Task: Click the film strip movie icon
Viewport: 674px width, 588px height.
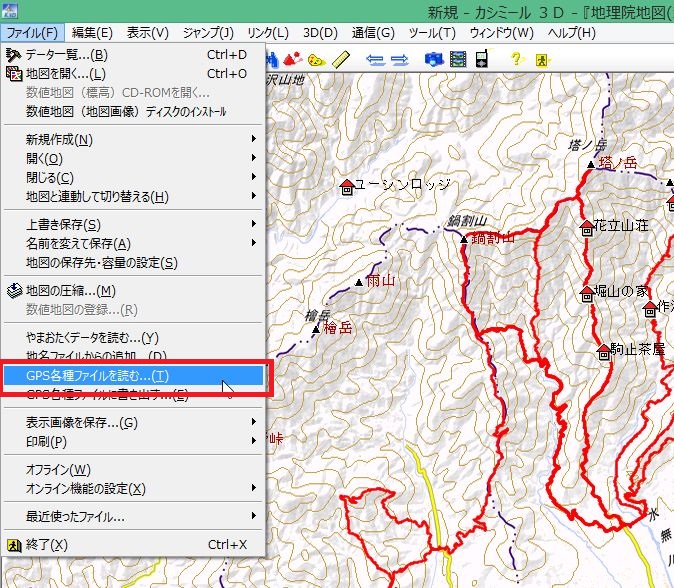Action: pos(458,59)
